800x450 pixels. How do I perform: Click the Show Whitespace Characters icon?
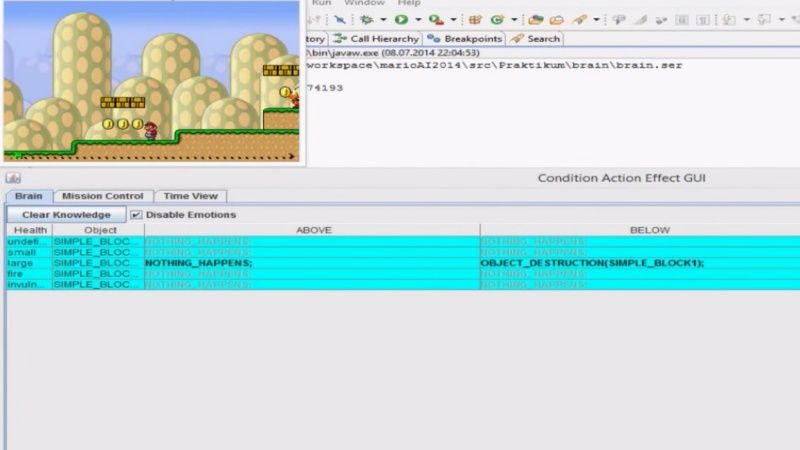click(703, 20)
